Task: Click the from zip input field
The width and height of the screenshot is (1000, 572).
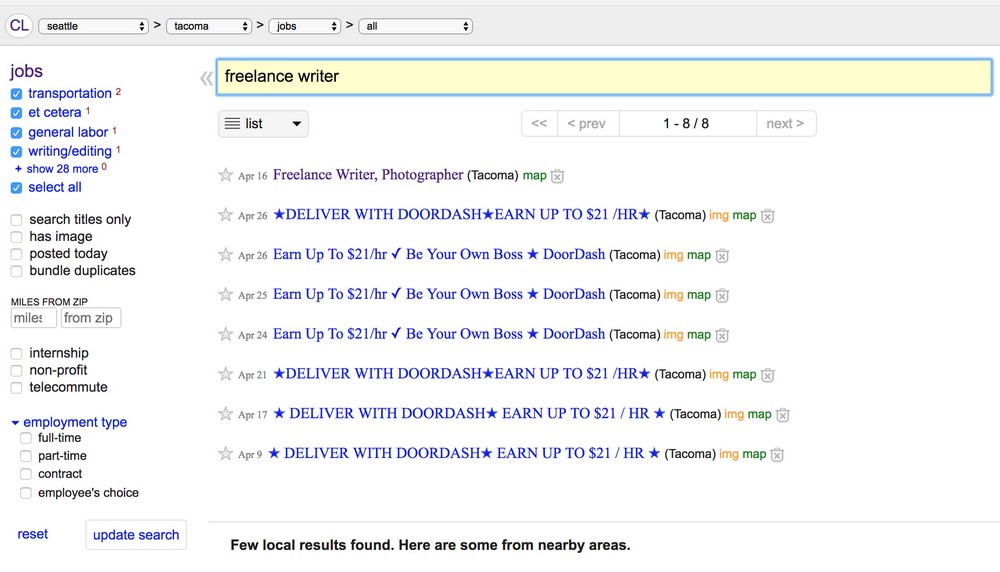Action: click(91, 318)
